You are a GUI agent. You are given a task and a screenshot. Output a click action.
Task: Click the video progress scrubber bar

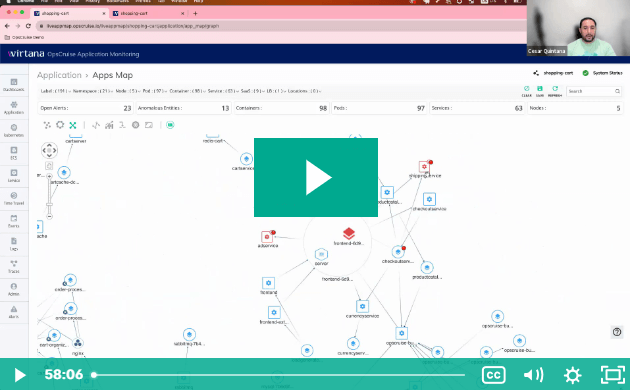click(279, 375)
